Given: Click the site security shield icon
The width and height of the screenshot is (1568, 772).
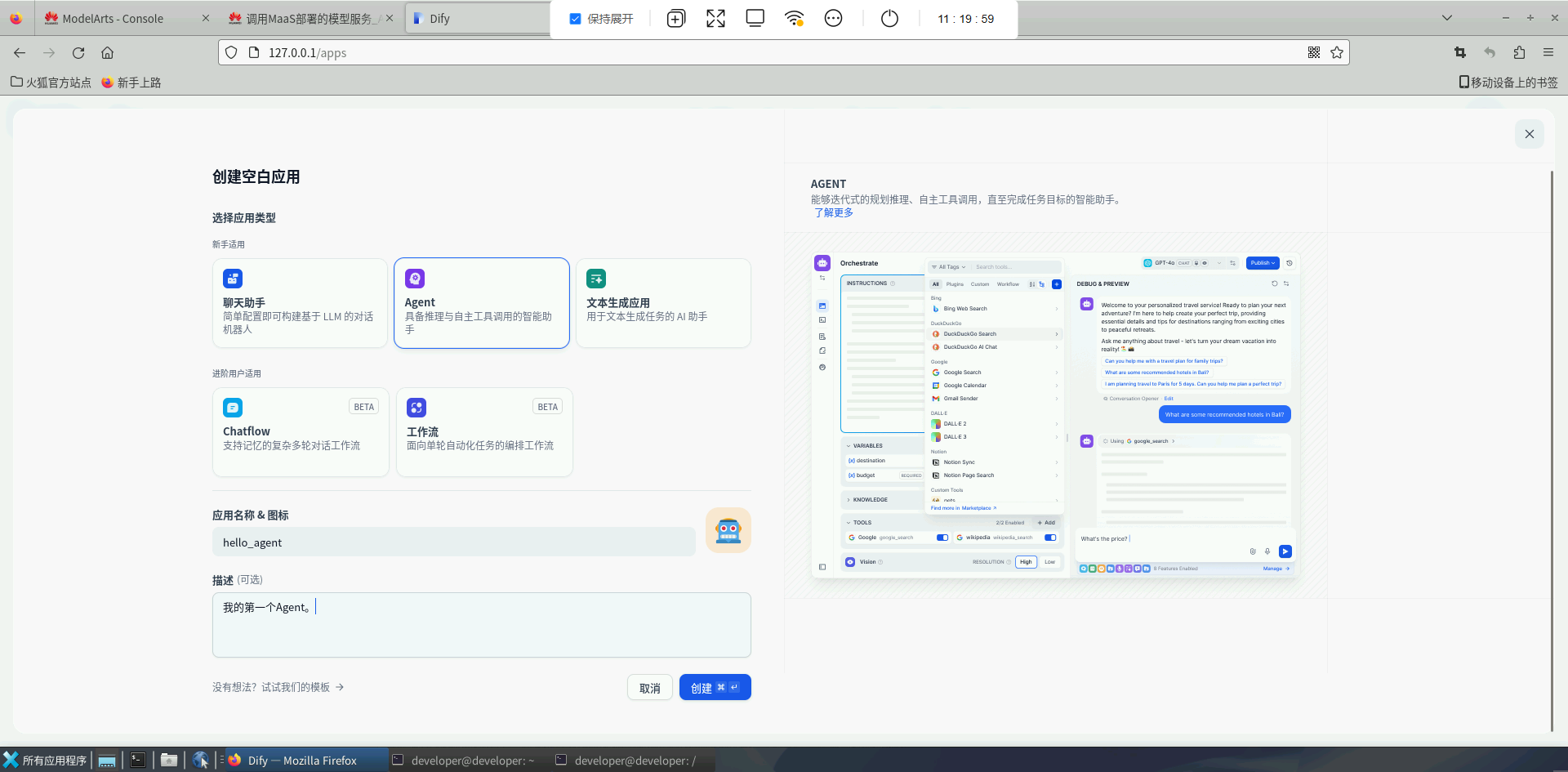Looking at the screenshot, I should click(x=231, y=52).
